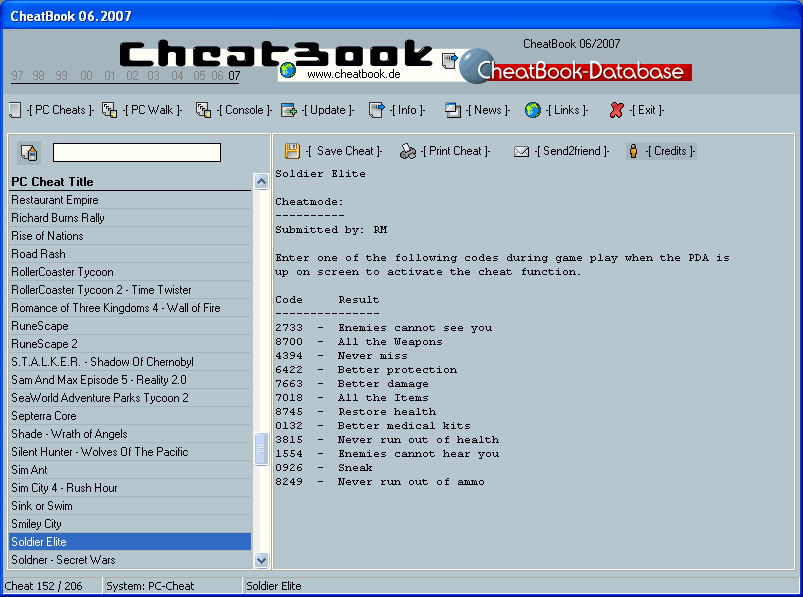Select Rise of Nations in the list

(130, 236)
